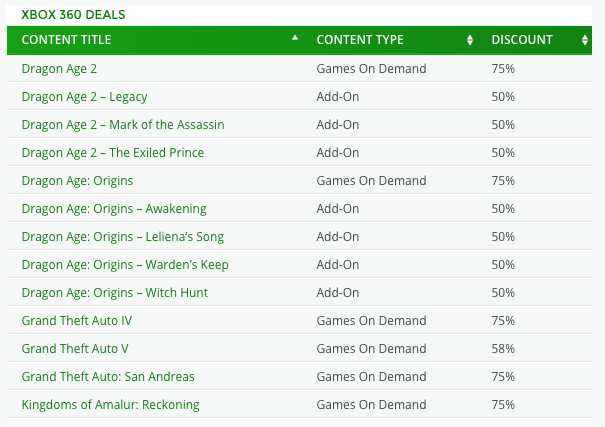
Task: Select the Discount column header
Action: coord(522,40)
